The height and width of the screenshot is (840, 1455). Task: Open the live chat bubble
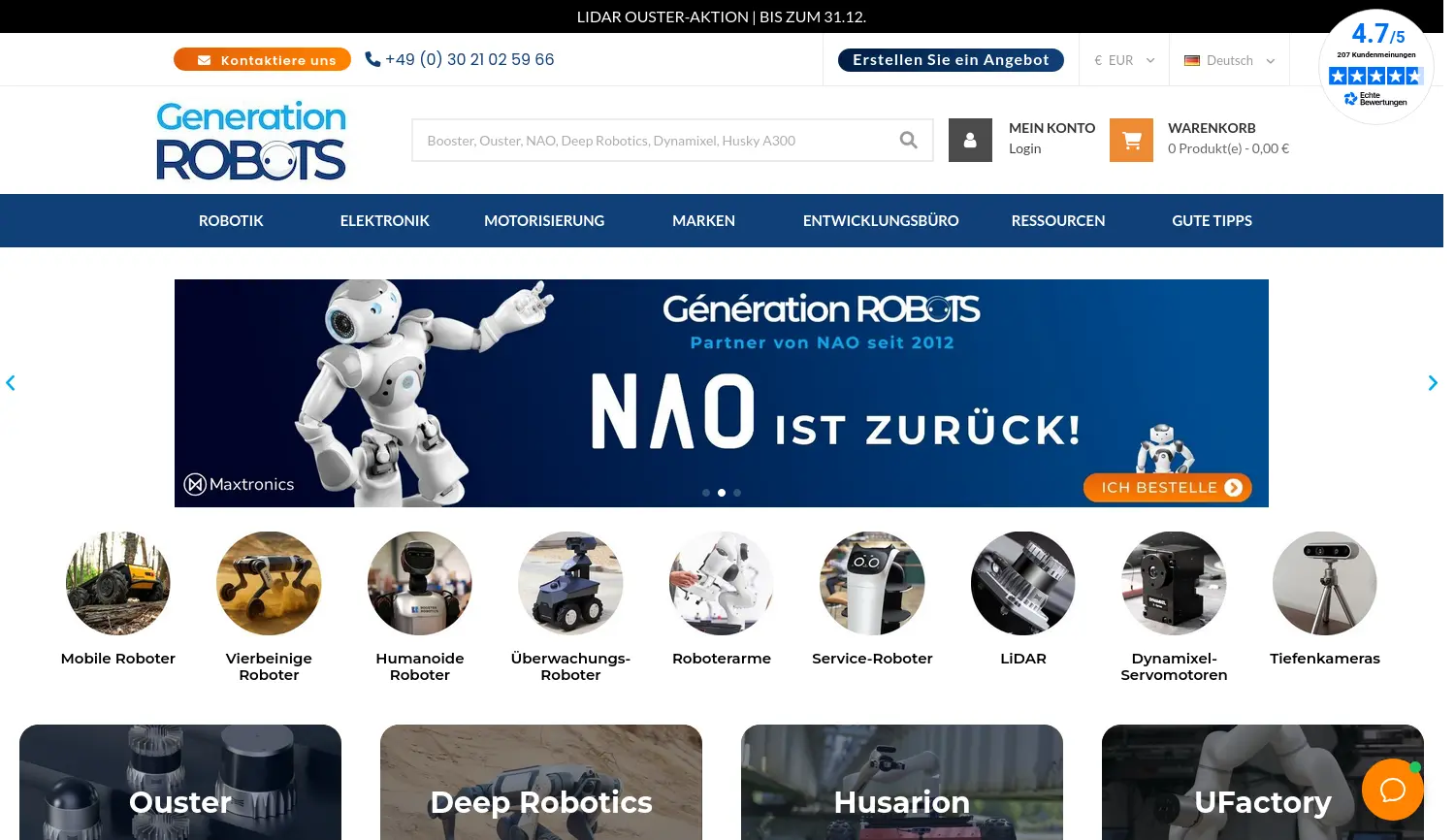click(1393, 790)
